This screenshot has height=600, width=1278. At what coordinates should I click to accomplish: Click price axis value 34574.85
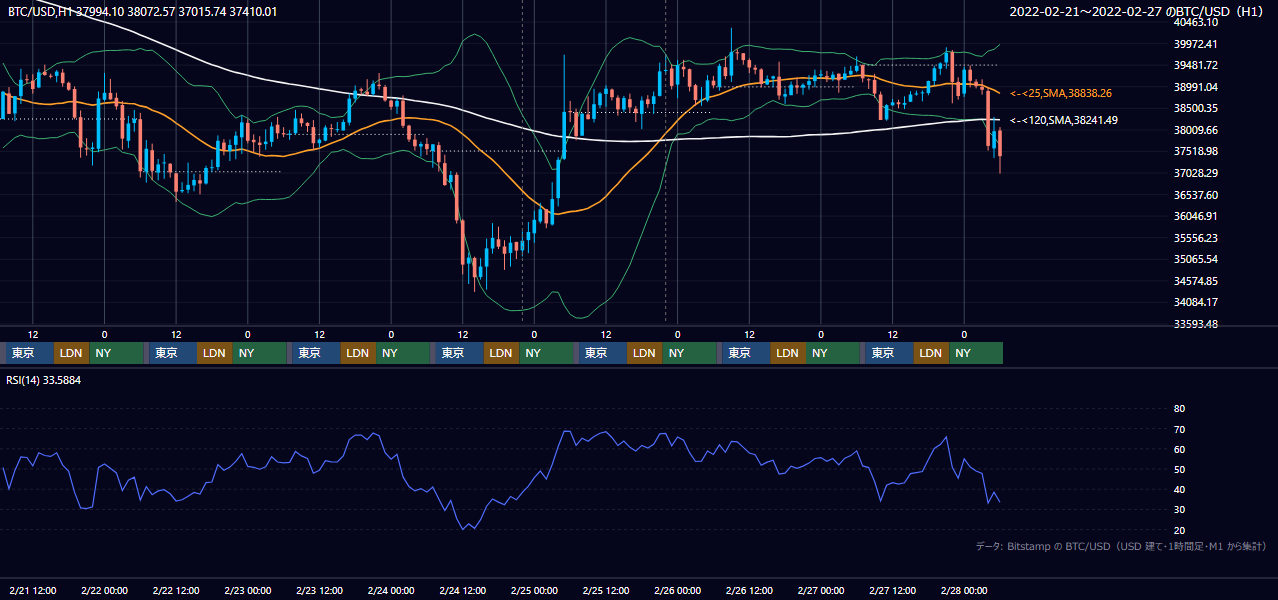click(1195, 281)
